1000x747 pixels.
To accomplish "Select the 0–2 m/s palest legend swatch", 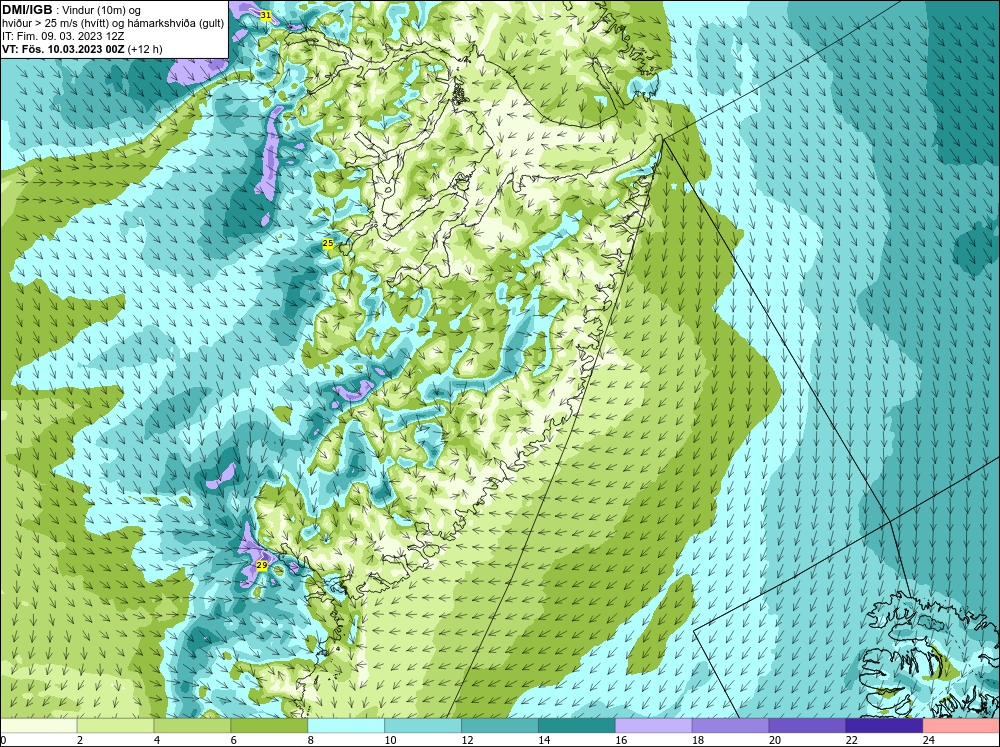I will [39, 726].
